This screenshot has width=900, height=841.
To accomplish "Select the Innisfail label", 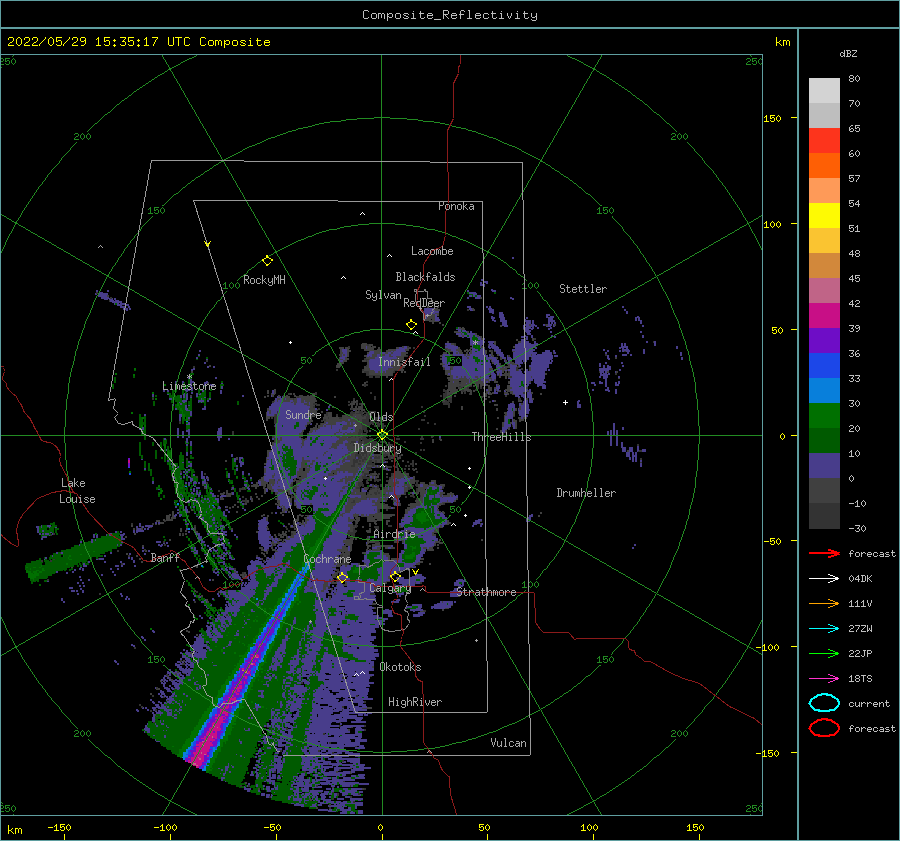I will (404, 362).
